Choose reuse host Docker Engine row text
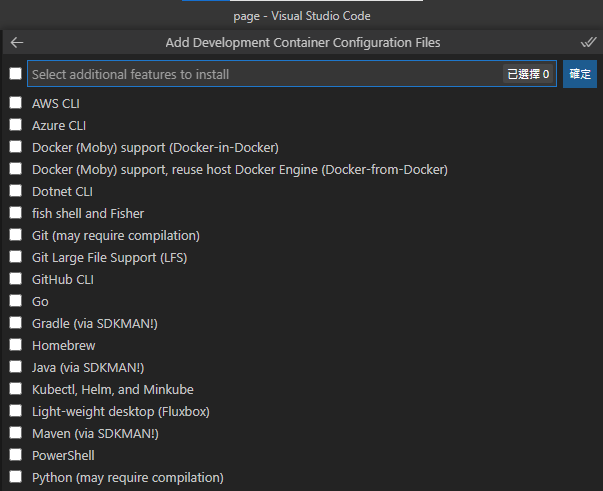 240,170
